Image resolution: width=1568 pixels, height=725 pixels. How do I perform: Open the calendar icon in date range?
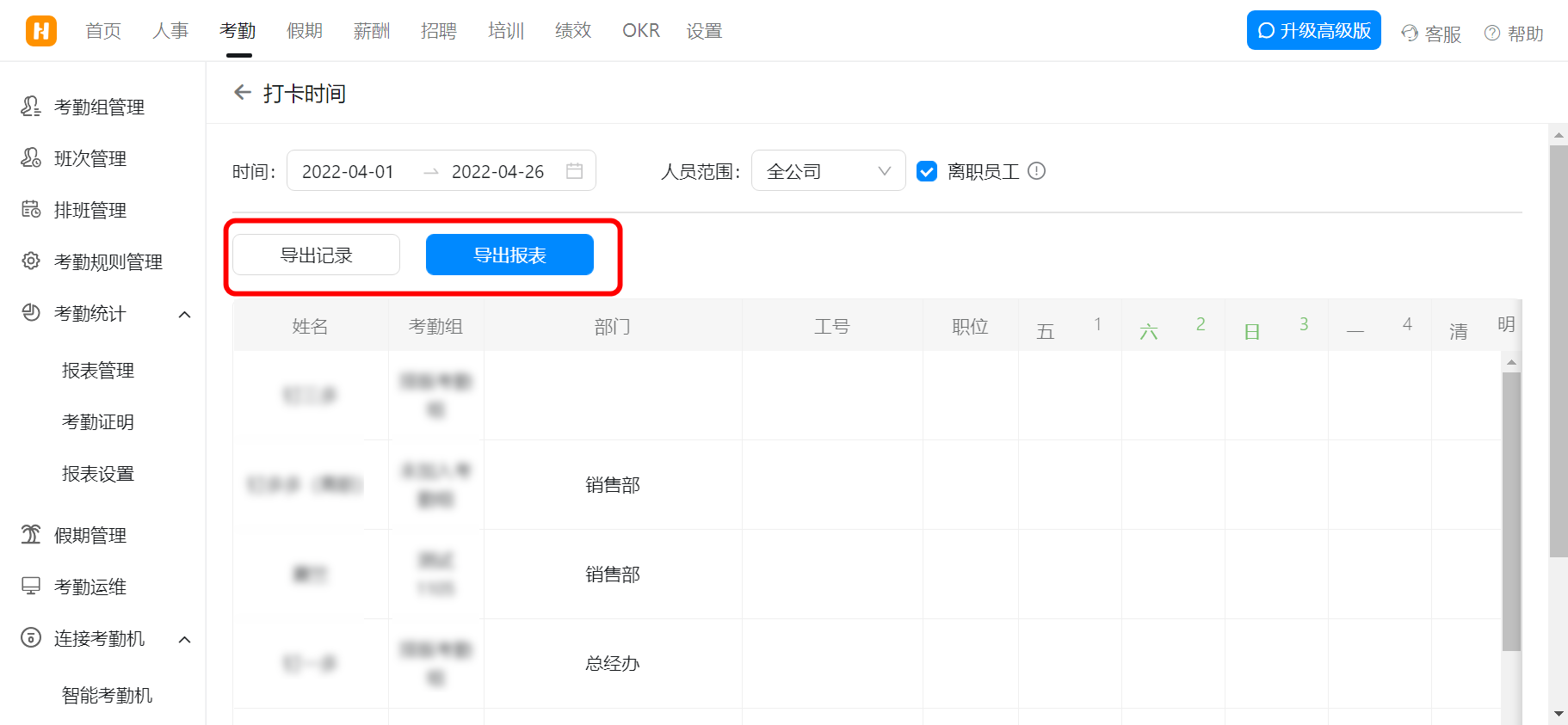click(x=574, y=171)
